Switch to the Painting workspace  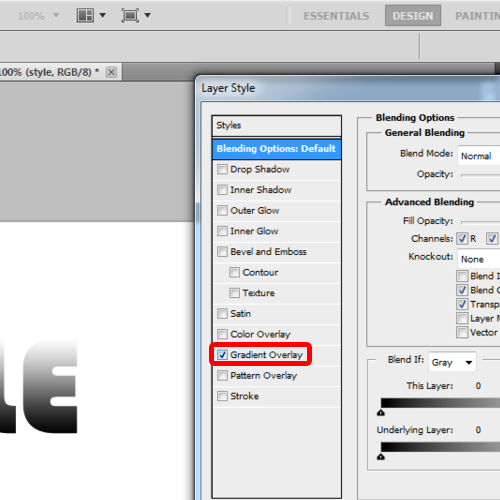tap(477, 16)
